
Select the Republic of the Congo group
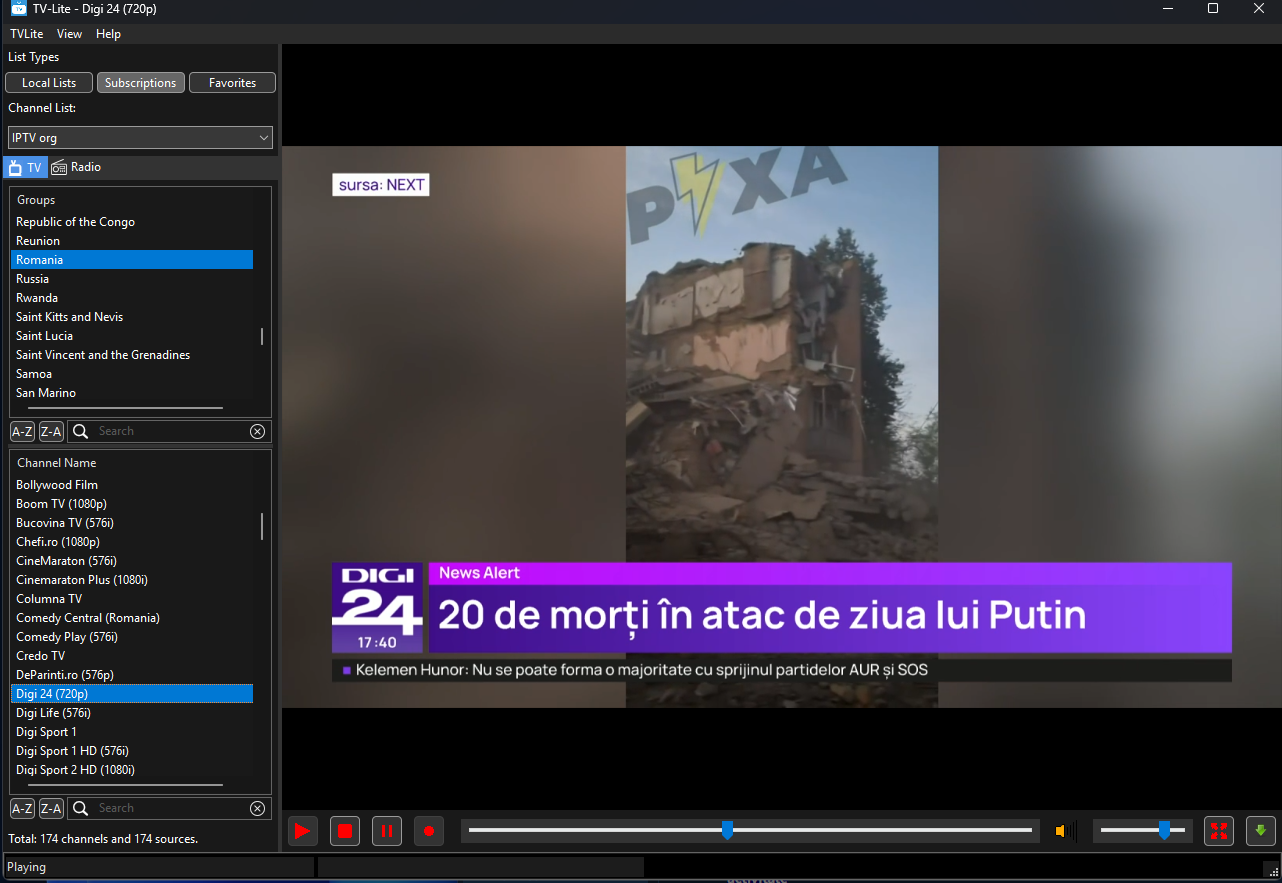point(132,222)
